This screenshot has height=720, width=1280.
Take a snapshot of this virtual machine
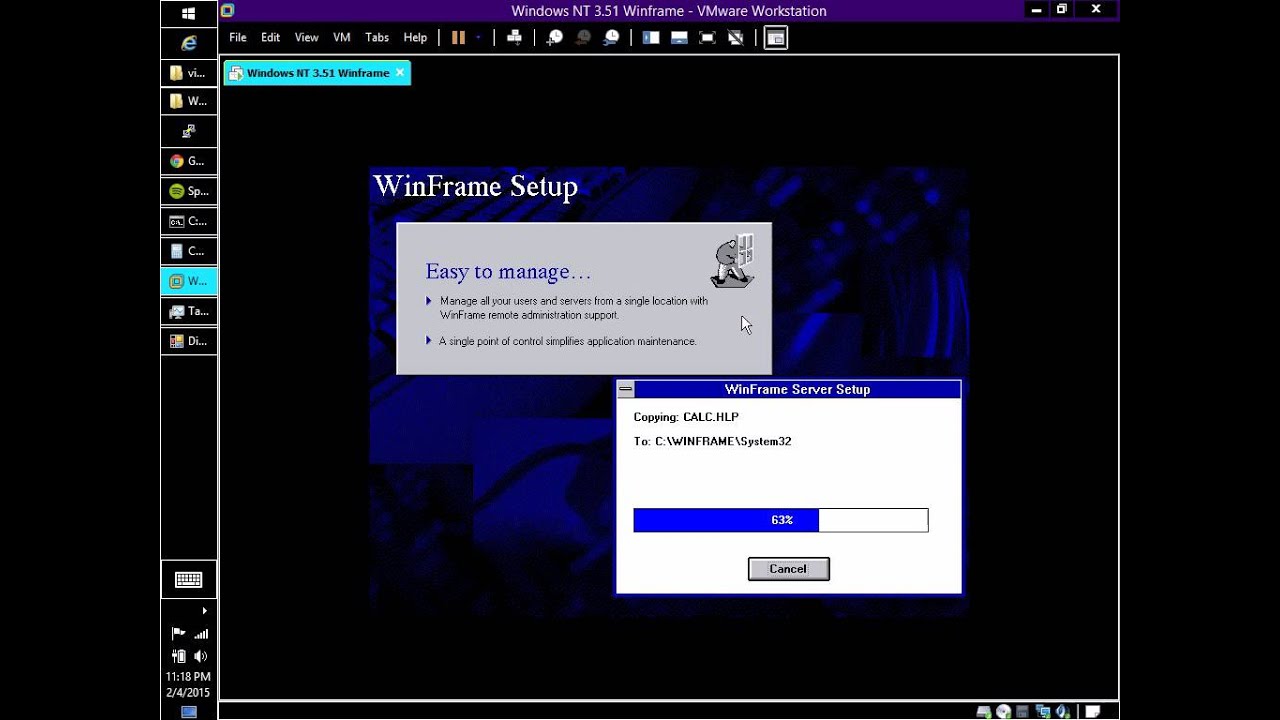(x=555, y=37)
